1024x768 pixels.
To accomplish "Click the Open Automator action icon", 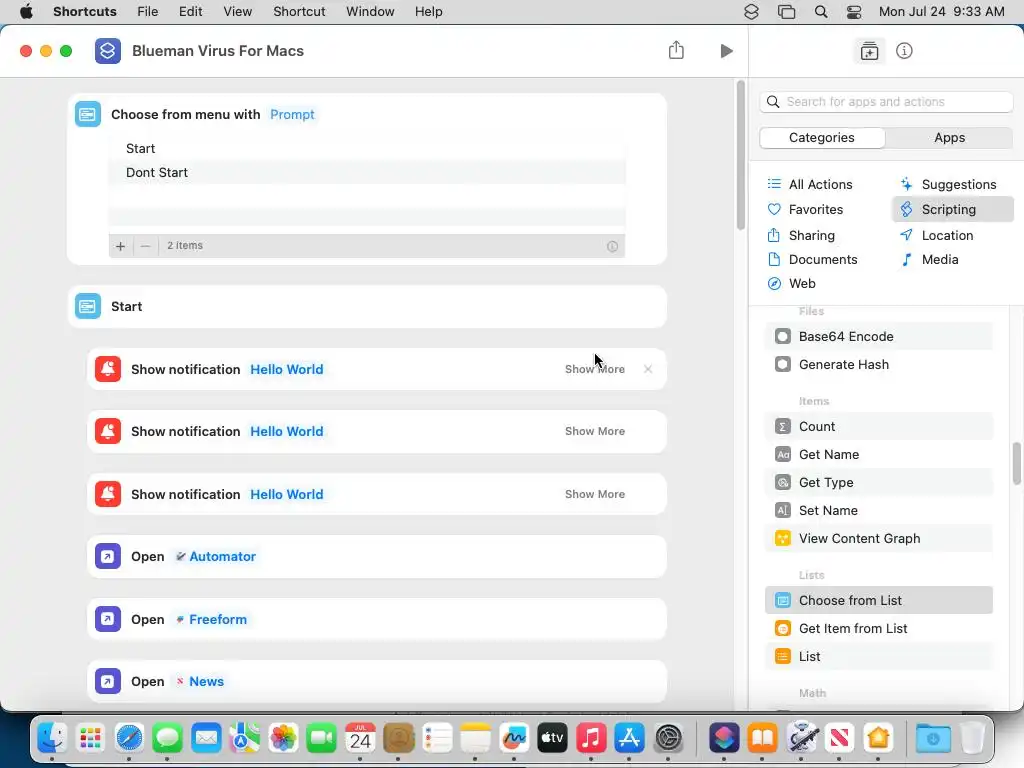I will click(x=108, y=556).
